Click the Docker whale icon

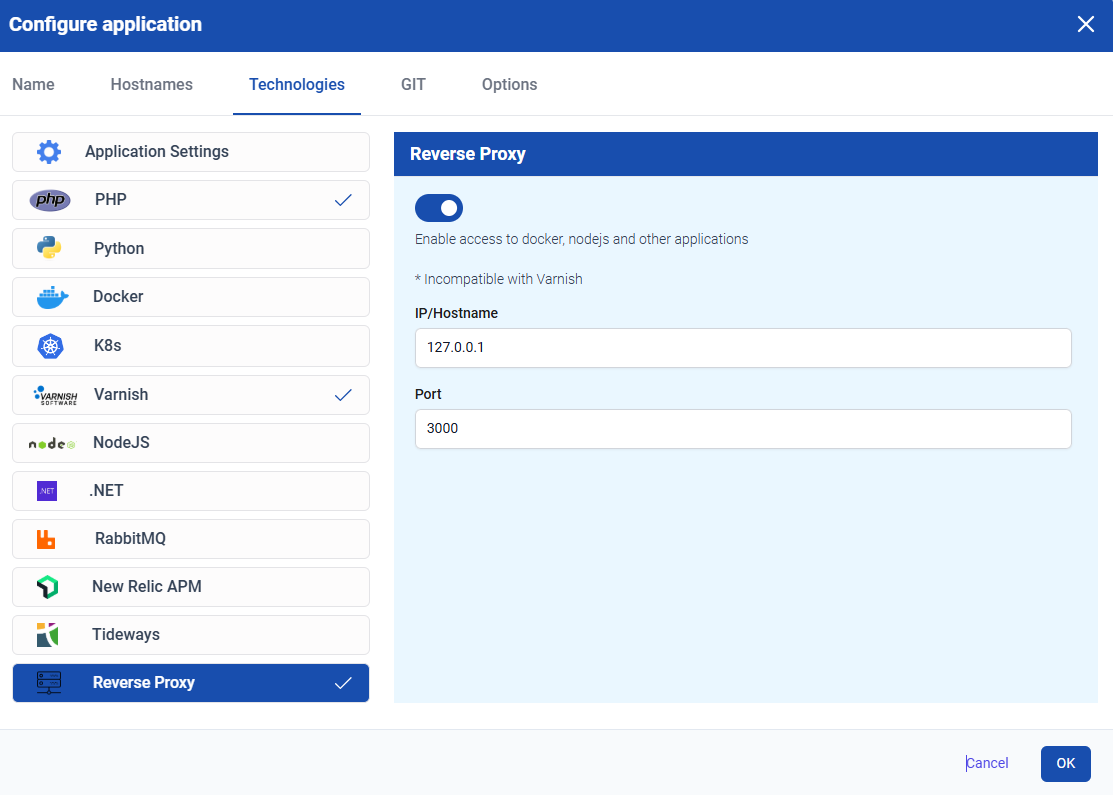pos(49,296)
